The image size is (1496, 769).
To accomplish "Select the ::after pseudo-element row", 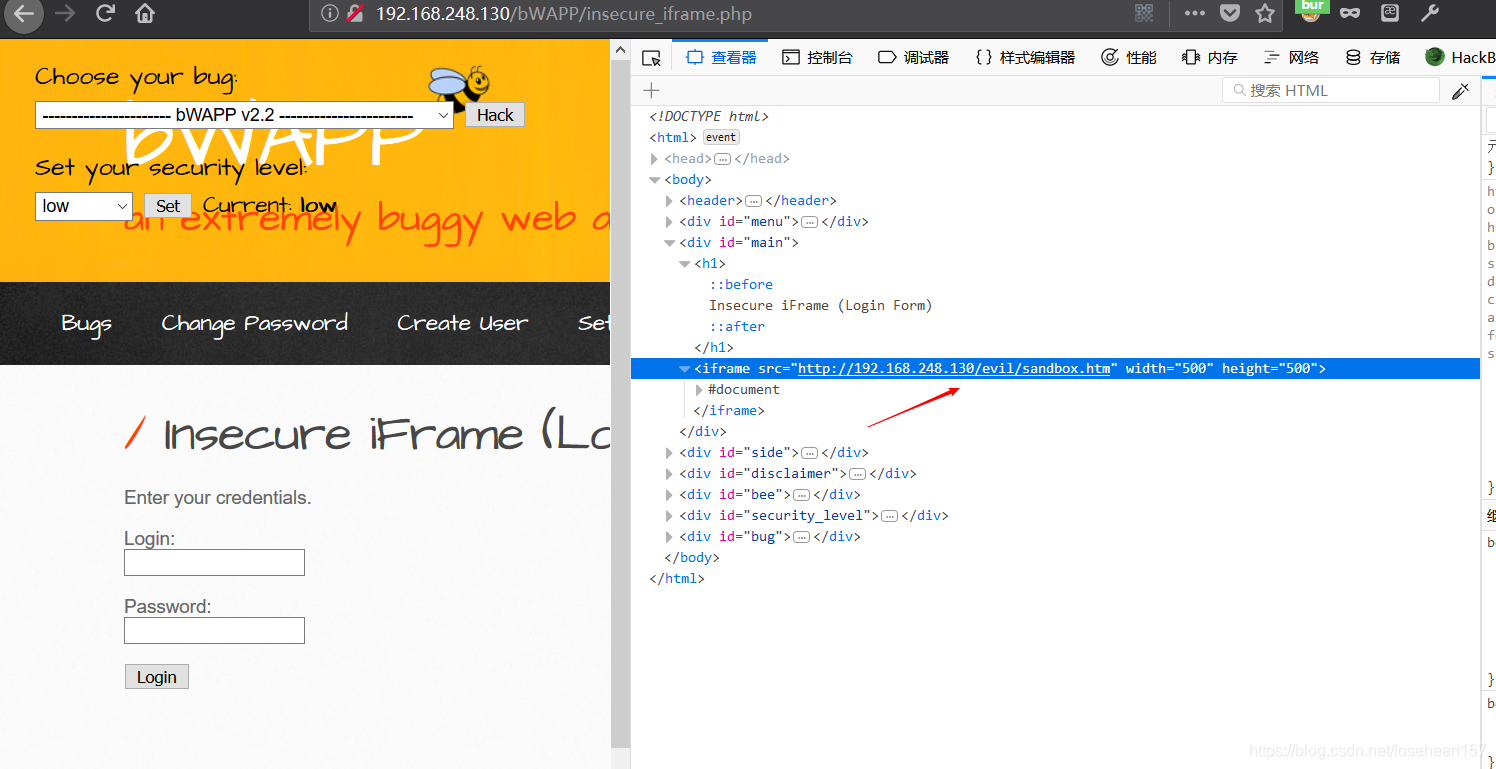I will pos(737,327).
